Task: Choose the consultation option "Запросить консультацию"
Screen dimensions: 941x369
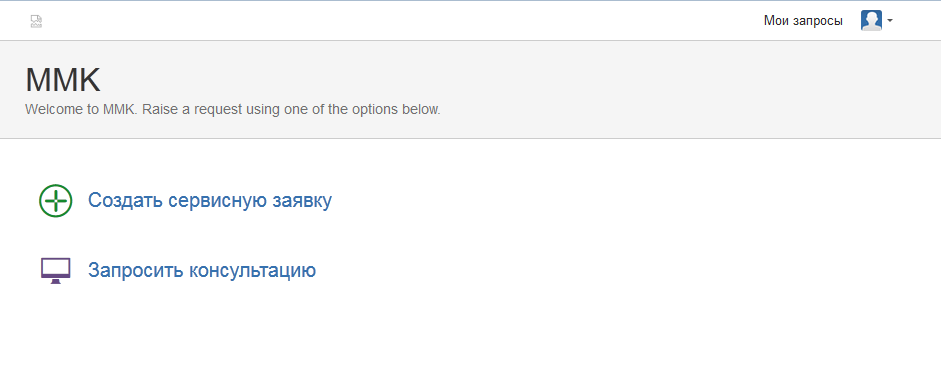Action: point(202,271)
